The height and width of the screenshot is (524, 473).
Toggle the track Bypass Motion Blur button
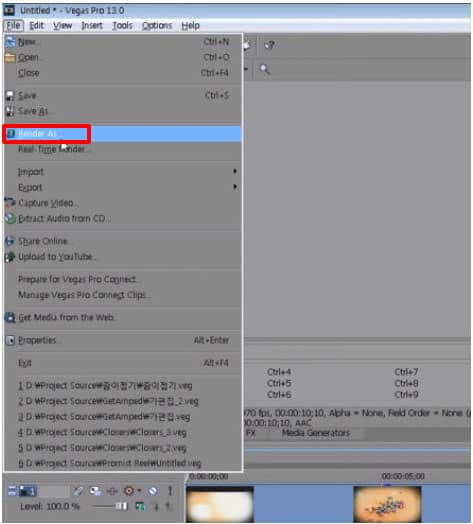78,491
